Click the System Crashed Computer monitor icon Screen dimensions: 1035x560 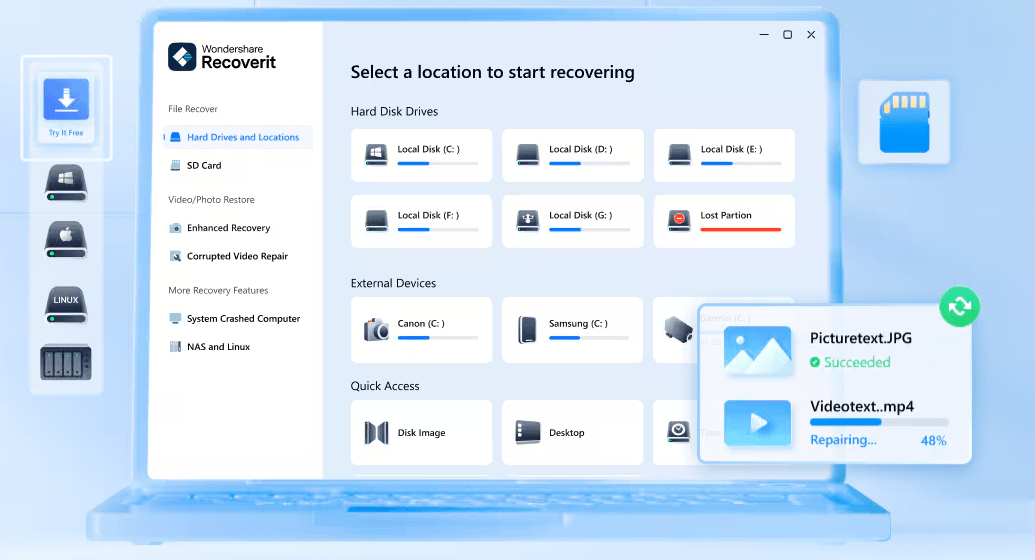(x=175, y=318)
